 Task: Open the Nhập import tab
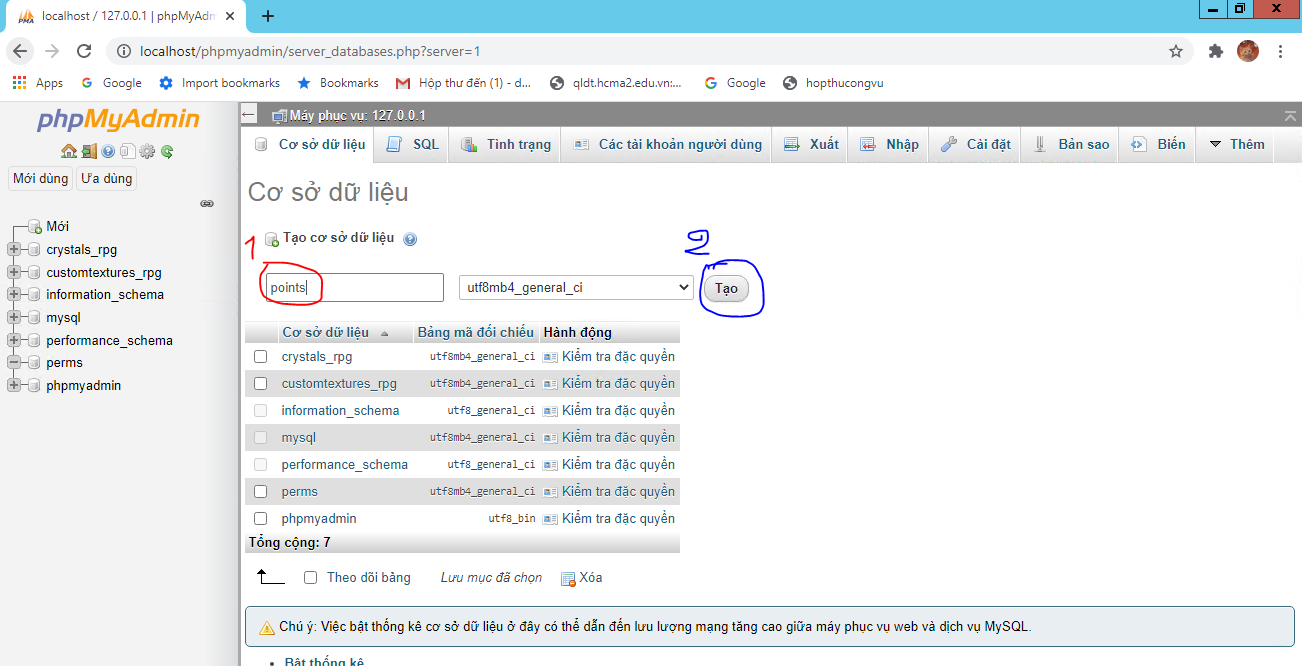point(889,144)
